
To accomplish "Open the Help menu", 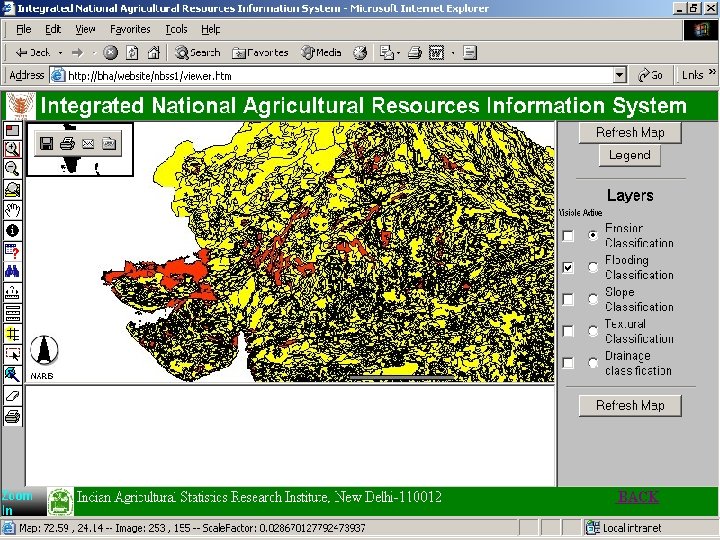I will [211, 29].
